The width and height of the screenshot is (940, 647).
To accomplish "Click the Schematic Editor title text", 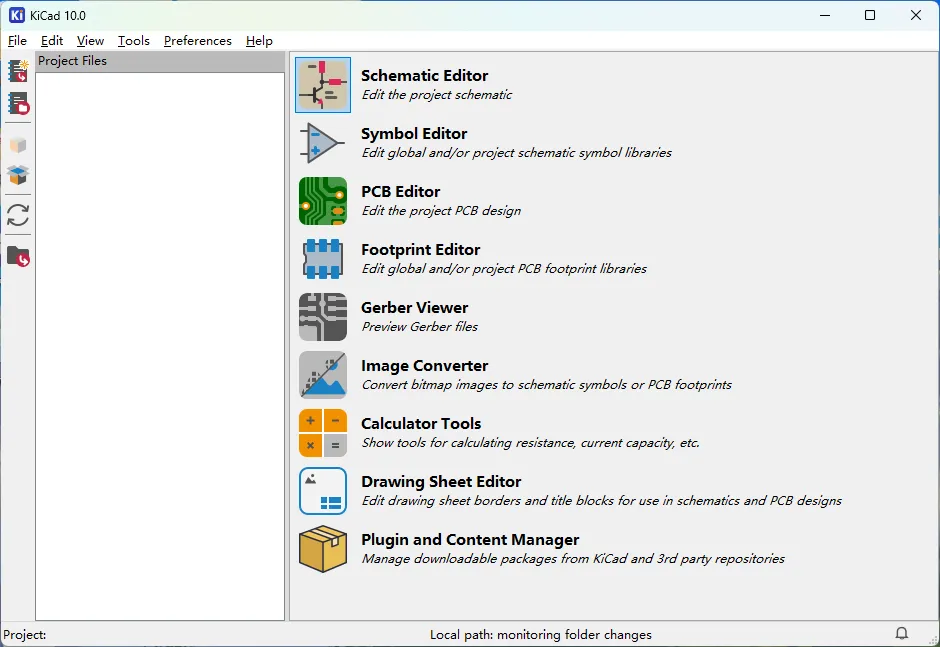I will (424, 76).
